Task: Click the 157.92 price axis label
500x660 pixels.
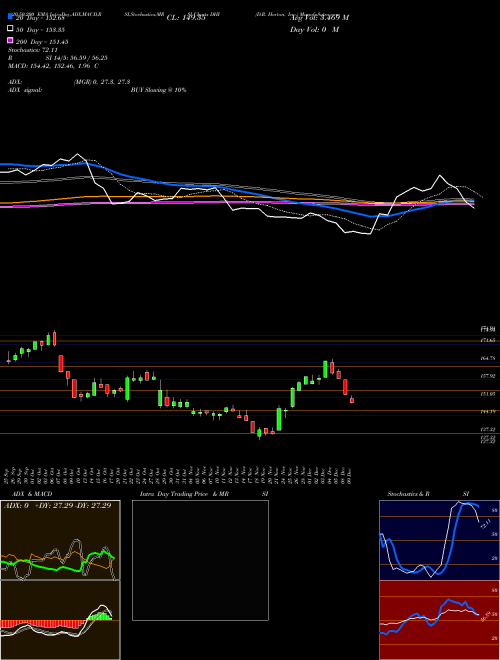Action: [x=487, y=376]
